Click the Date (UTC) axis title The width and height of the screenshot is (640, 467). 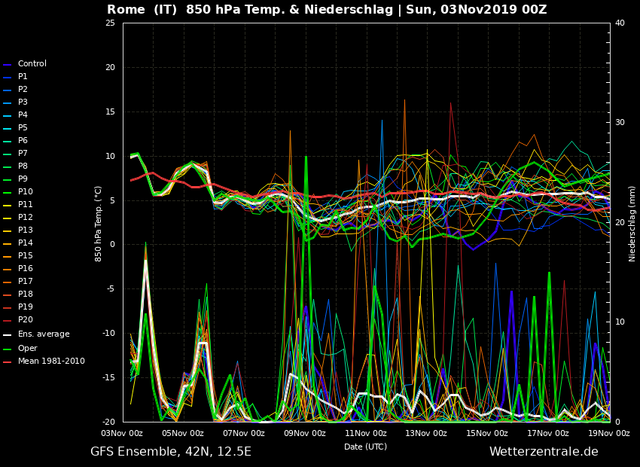pyautogui.click(x=365, y=447)
